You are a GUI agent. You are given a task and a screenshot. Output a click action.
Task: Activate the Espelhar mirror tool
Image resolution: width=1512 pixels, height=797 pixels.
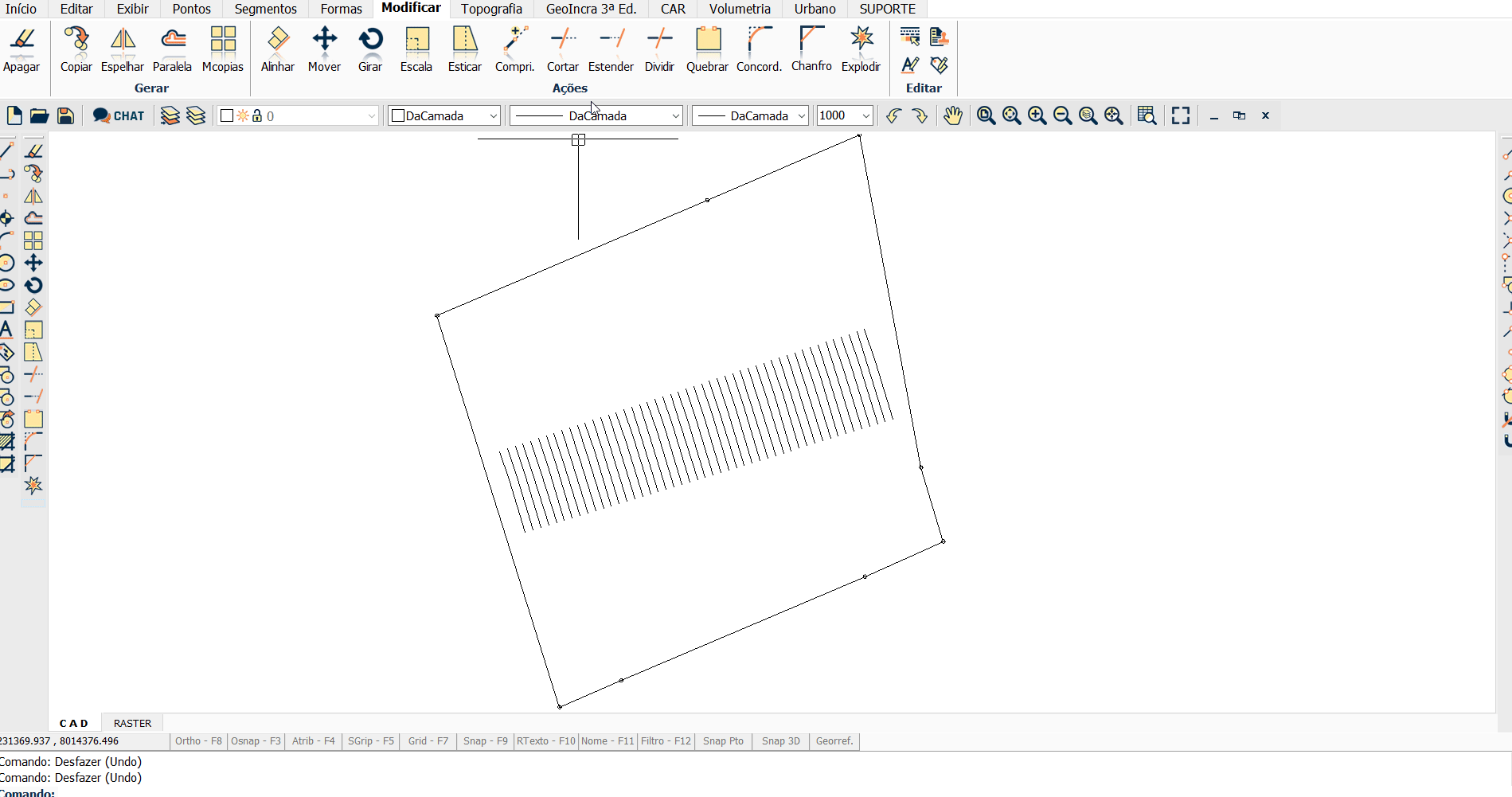123,49
